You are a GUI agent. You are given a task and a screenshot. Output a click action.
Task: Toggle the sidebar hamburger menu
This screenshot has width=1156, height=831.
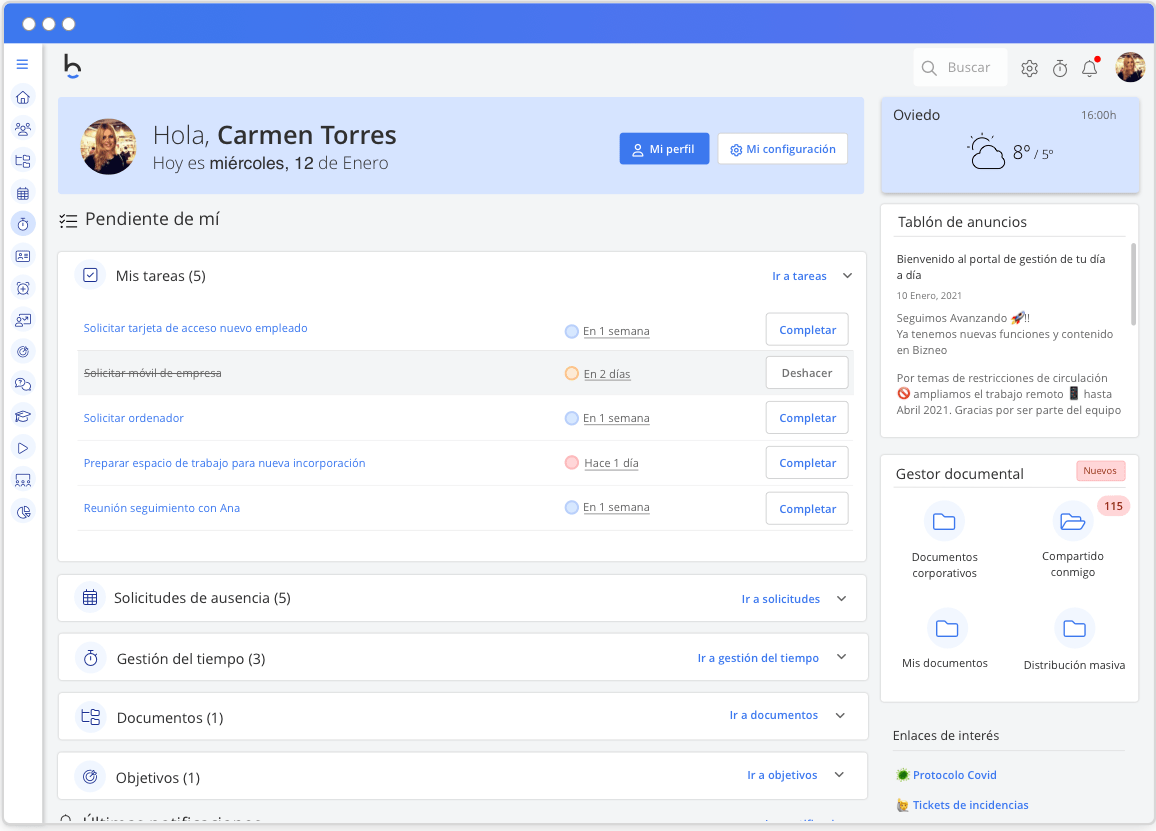pyautogui.click(x=22, y=63)
